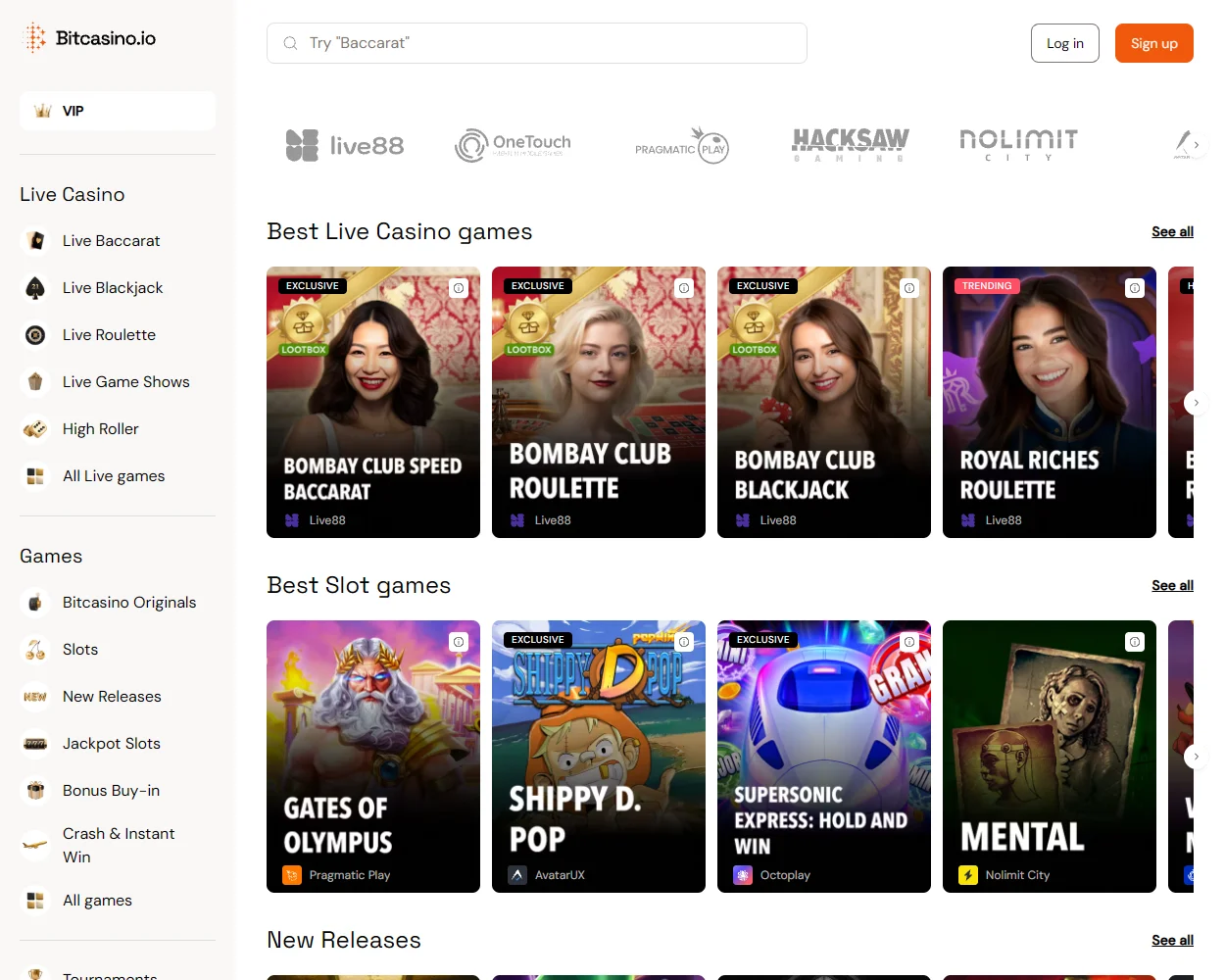
Task: Advance the Best Live Casino games carousel
Action: click(1195, 402)
